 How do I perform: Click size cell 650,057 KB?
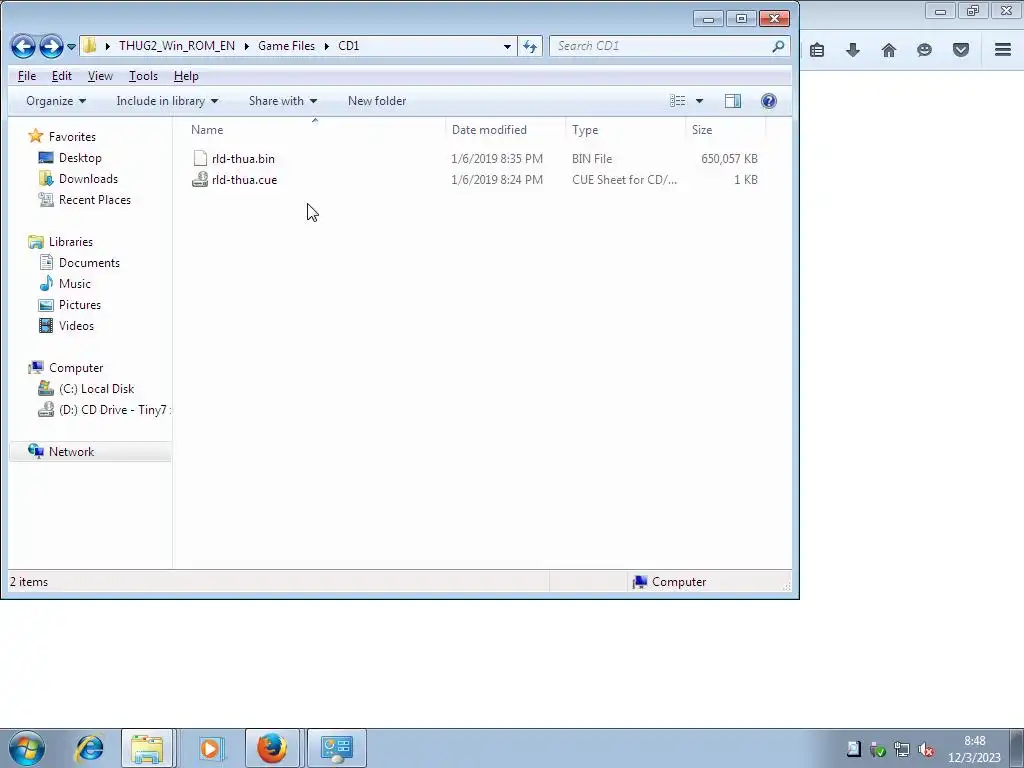729,159
